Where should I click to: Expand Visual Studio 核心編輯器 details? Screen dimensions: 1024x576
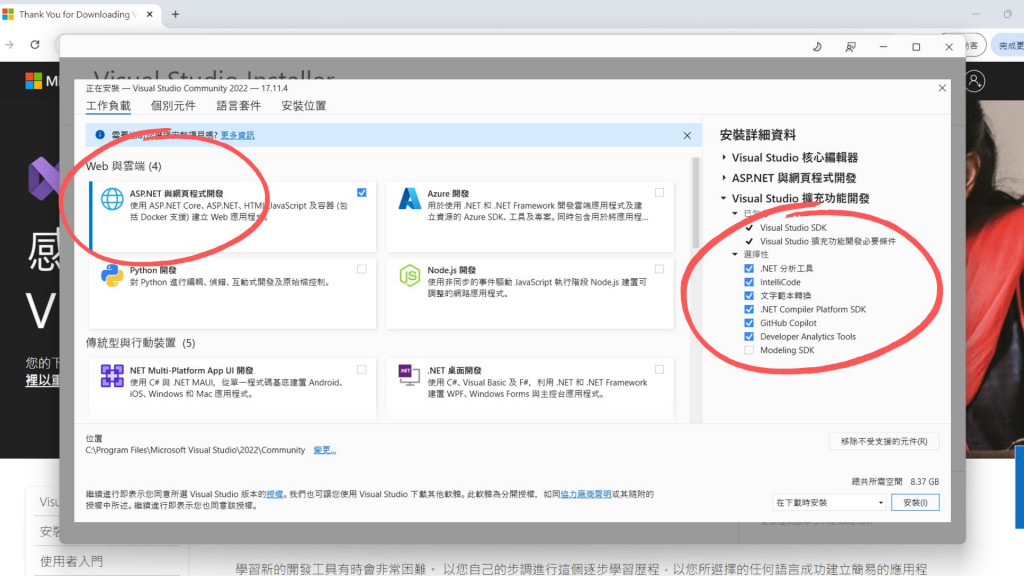[724, 157]
